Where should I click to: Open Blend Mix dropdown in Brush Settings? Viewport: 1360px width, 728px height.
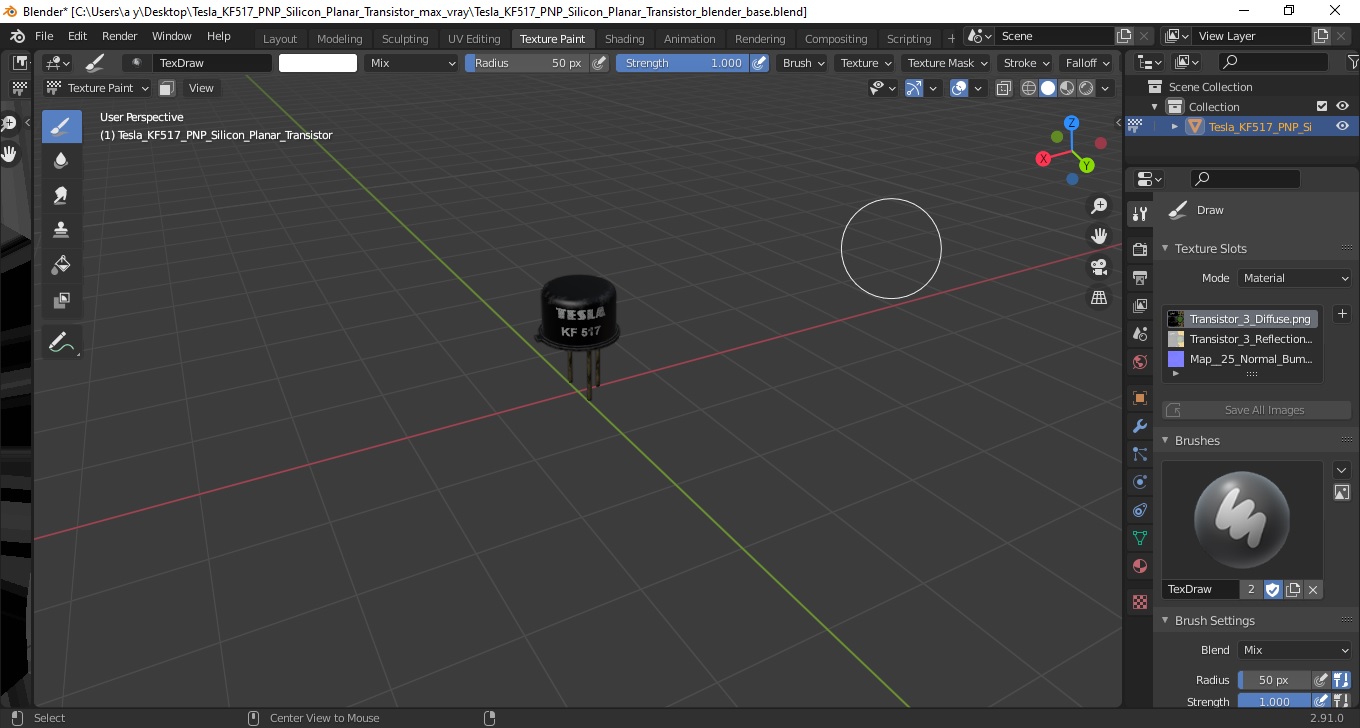point(1295,650)
